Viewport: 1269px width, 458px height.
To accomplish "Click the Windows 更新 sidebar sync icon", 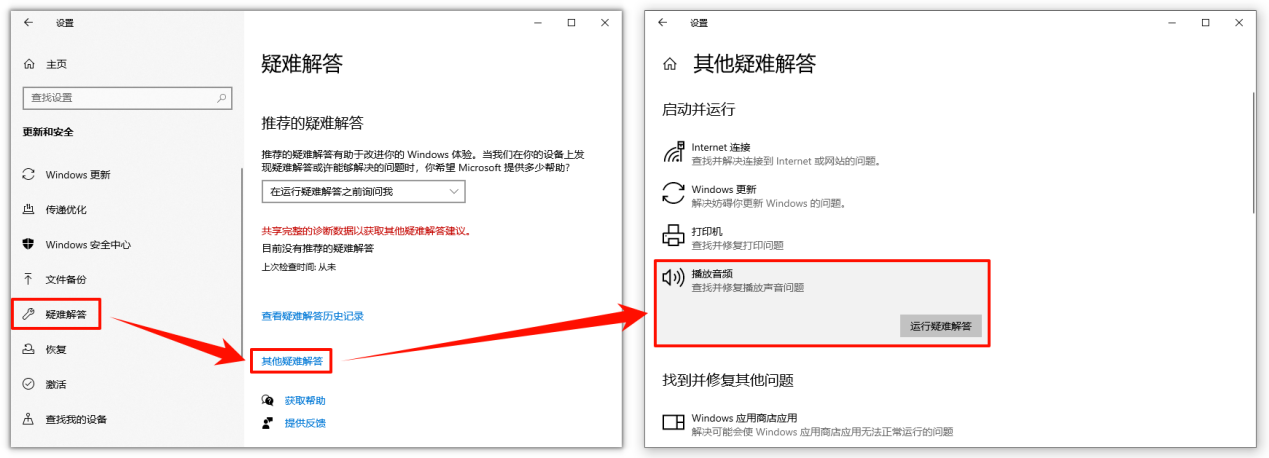I will 28,174.
